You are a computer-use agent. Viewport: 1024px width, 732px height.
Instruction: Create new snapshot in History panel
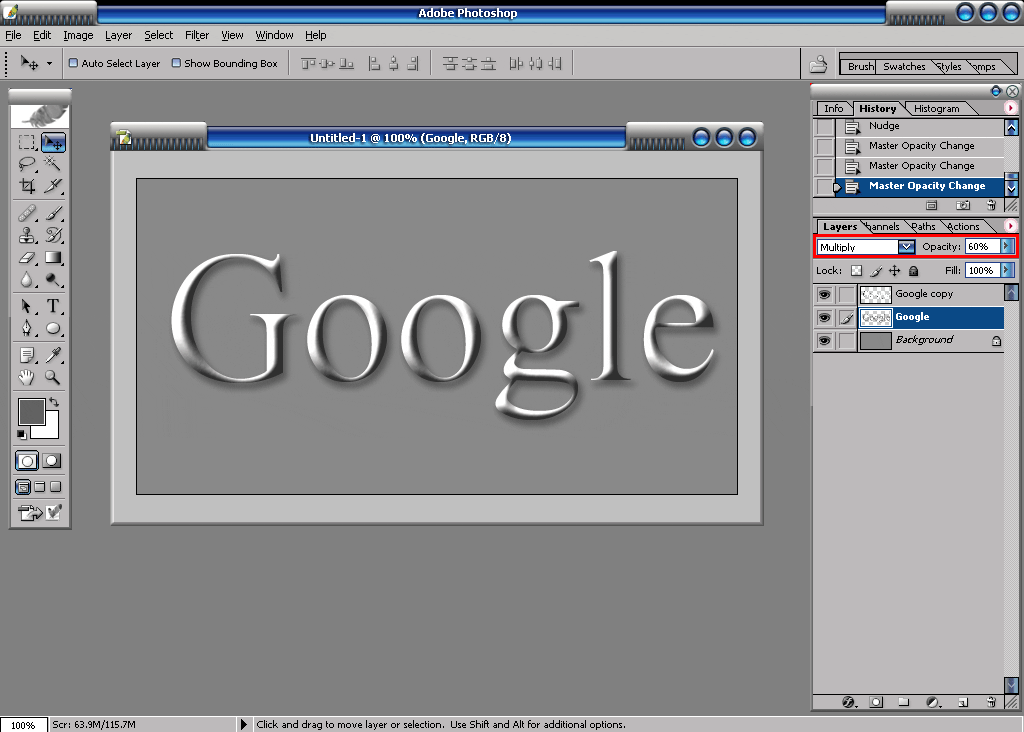[x=963, y=206]
